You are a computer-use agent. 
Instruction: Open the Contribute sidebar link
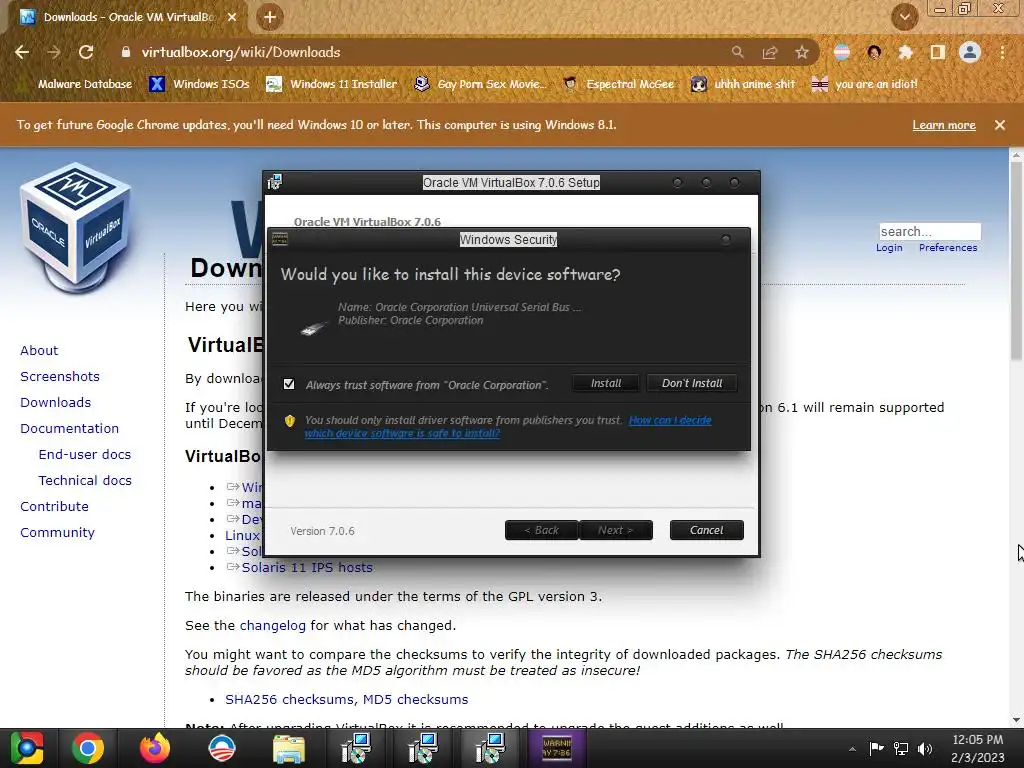click(x=54, y=507)
